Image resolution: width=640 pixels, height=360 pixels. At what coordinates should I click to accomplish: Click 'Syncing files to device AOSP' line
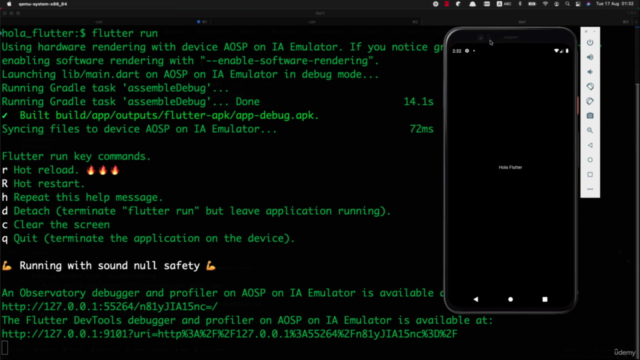pos(139,129)
